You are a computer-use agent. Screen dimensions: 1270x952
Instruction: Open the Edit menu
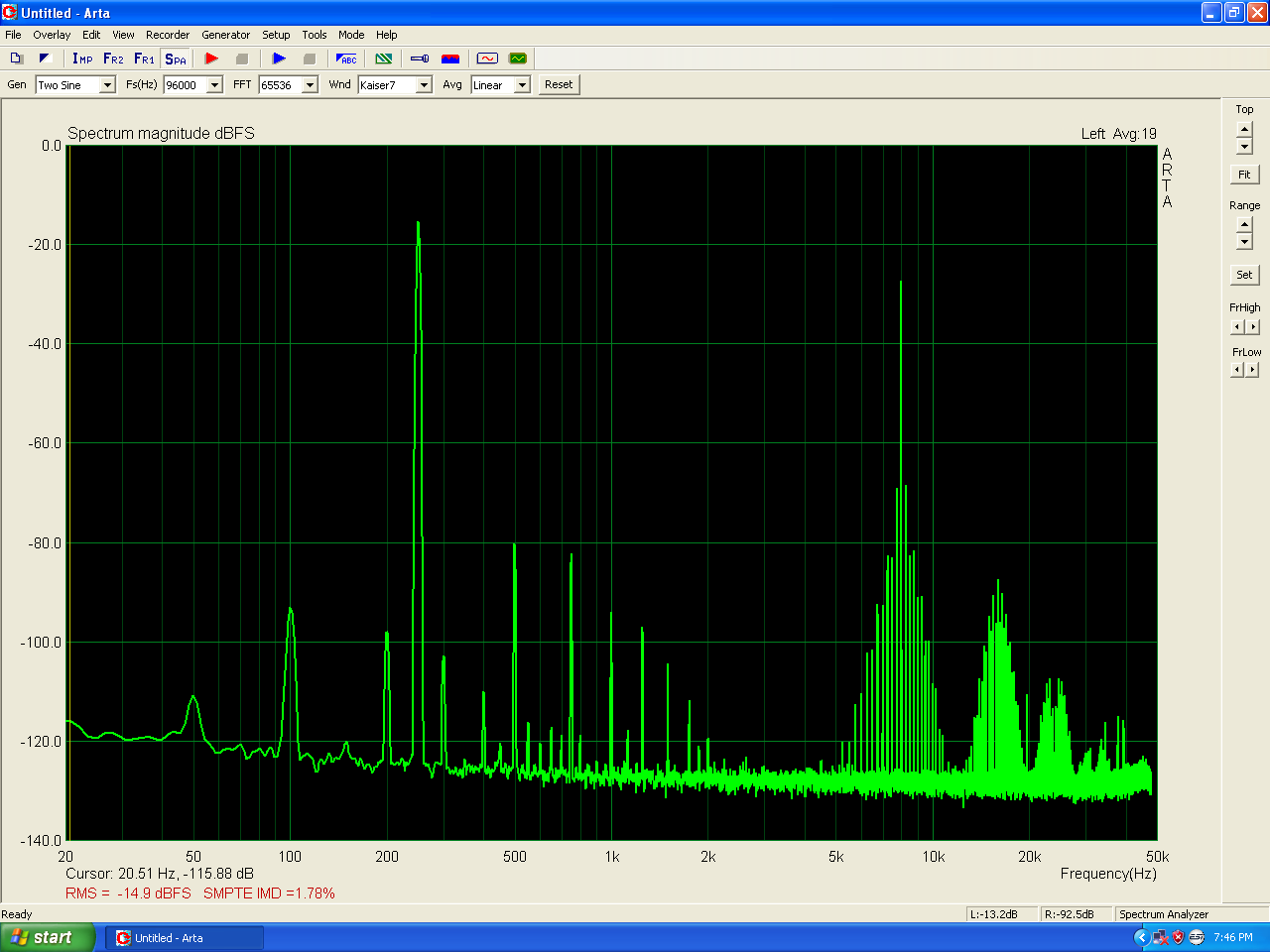coord(91,35)
